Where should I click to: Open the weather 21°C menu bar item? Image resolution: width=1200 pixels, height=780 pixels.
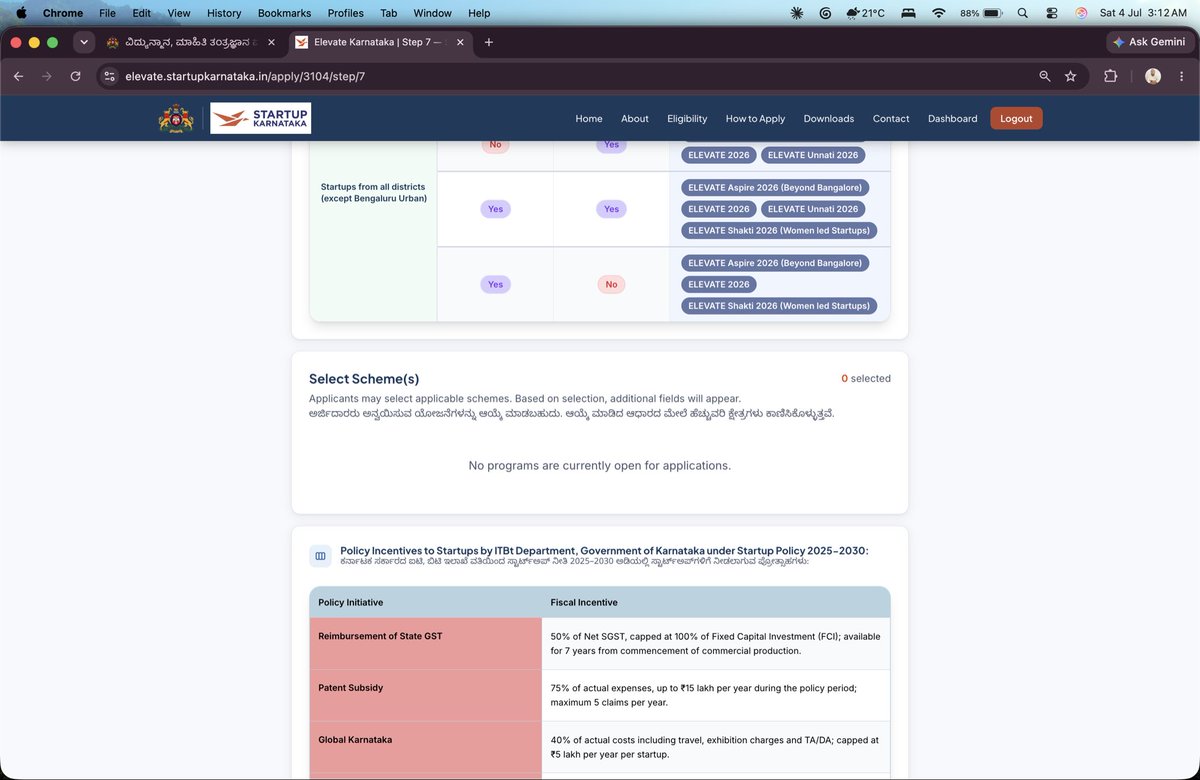tap(865, 13)
